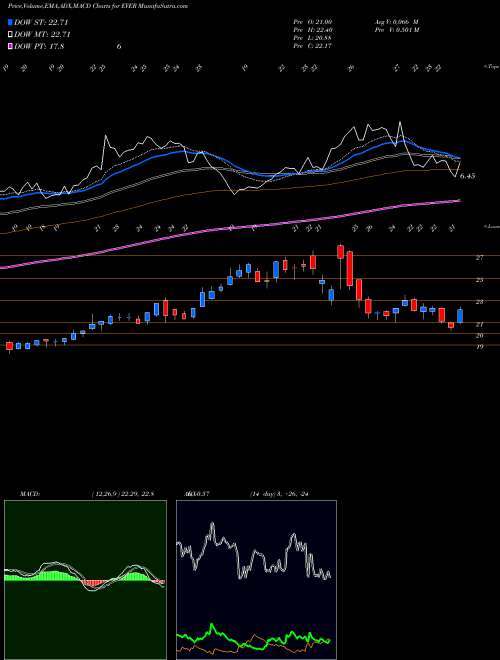The height and width of the screenshot is (660, 500).
Task: Click the 6.45 label beside the moving averages
Action: click(467, 176)
